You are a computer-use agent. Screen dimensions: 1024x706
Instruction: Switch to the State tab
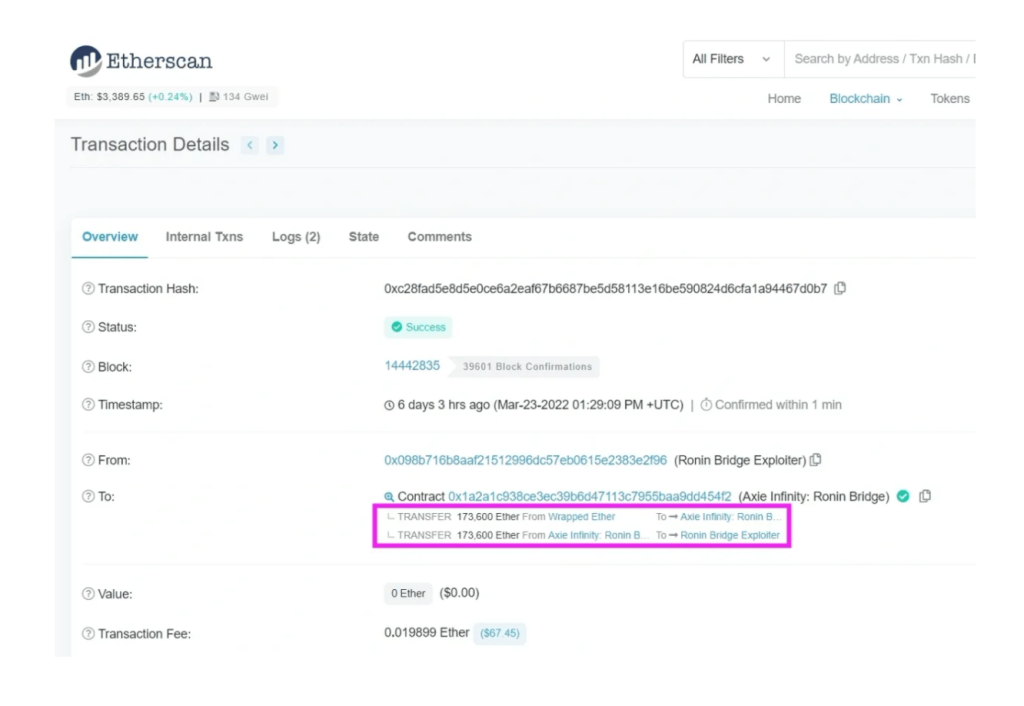364,237
